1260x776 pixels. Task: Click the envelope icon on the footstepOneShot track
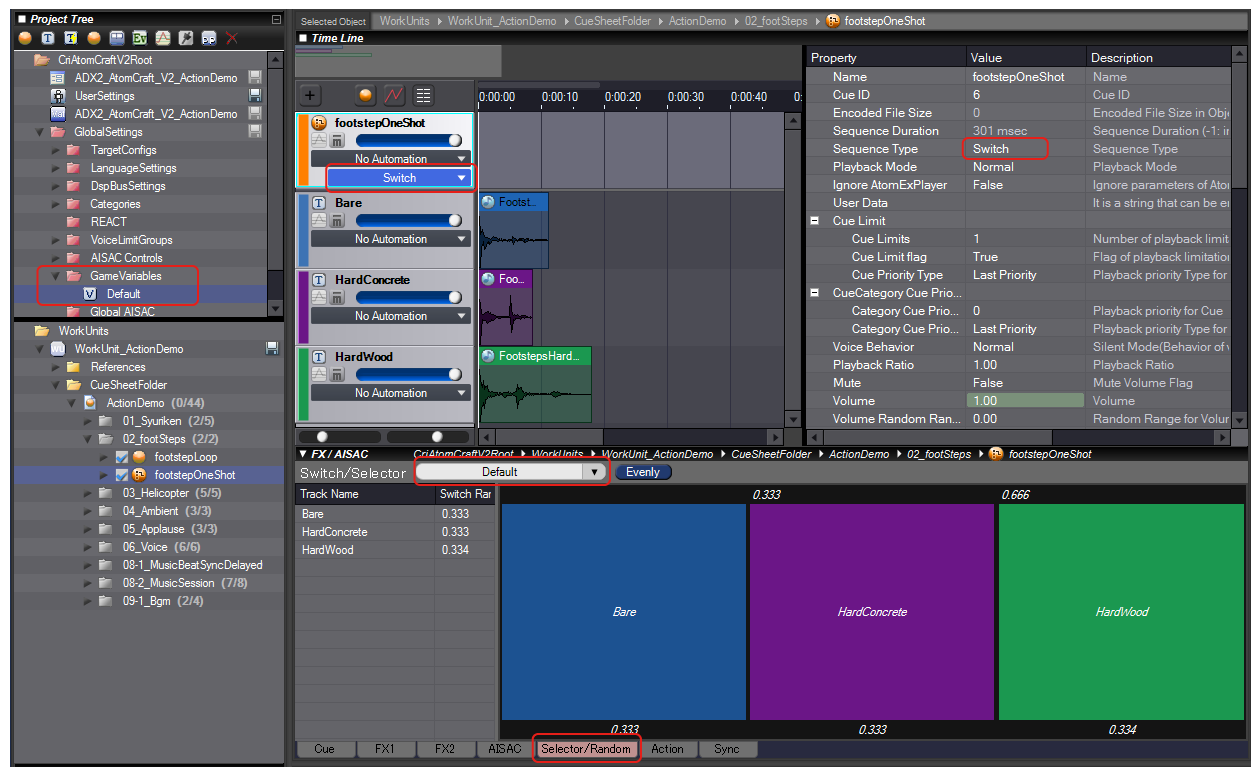point(319,140)
